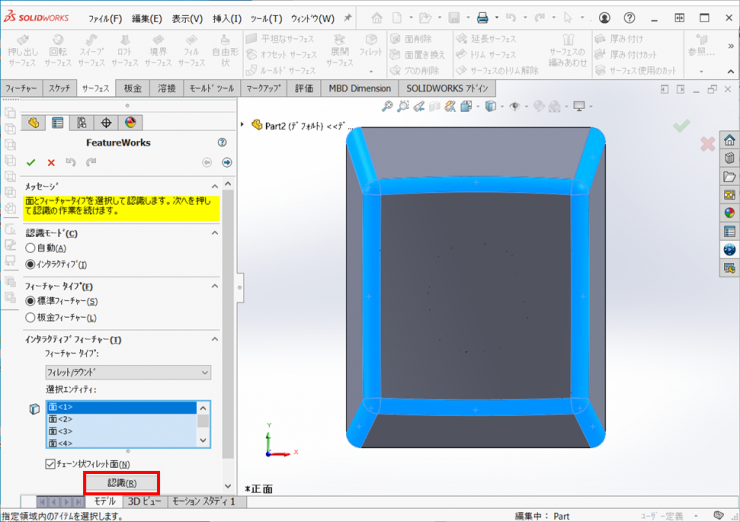
Task: Open the DisplayManager color sphere tab icon
Action: tap(130, 123)
